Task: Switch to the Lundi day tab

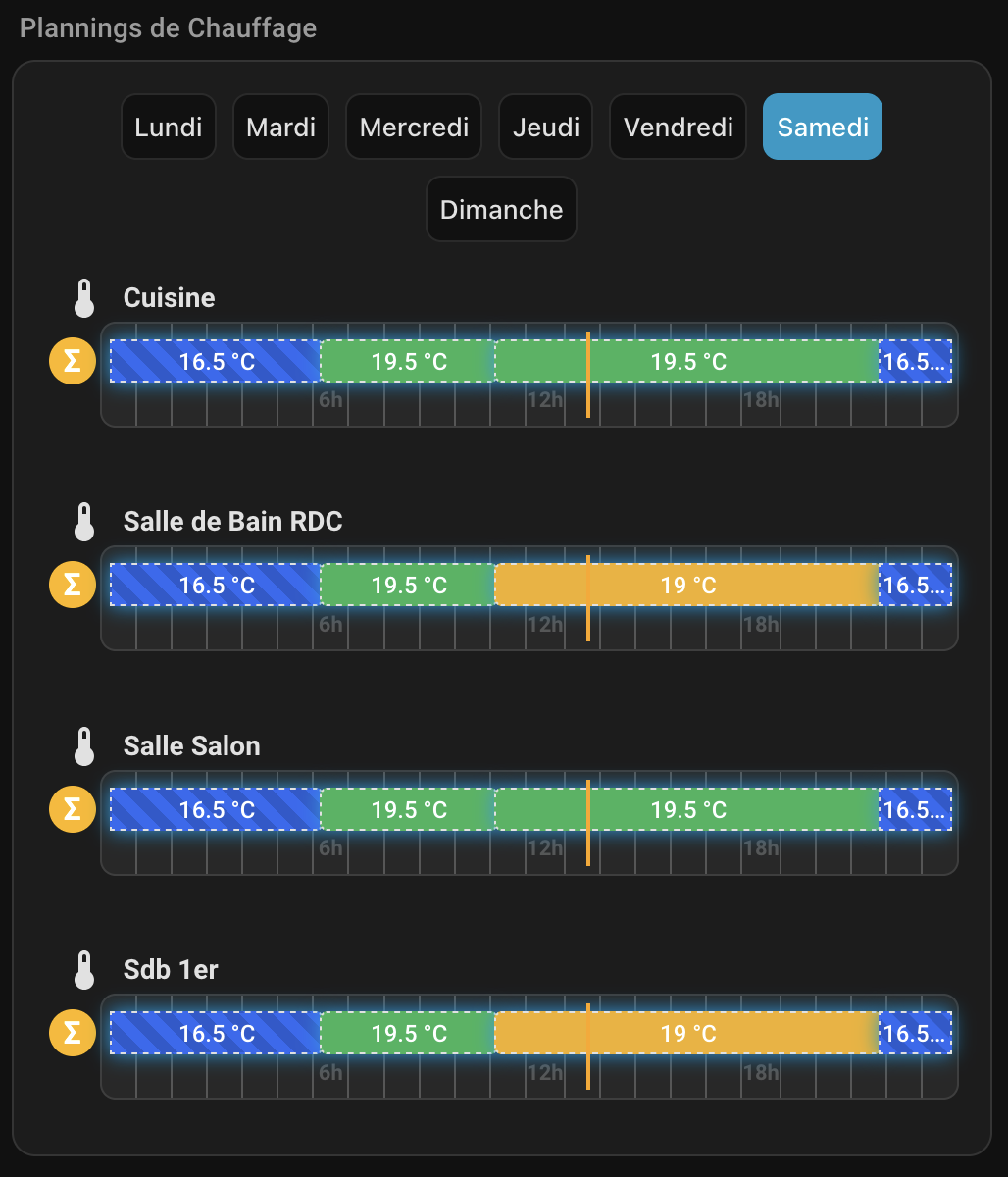Action: (169, 127)
